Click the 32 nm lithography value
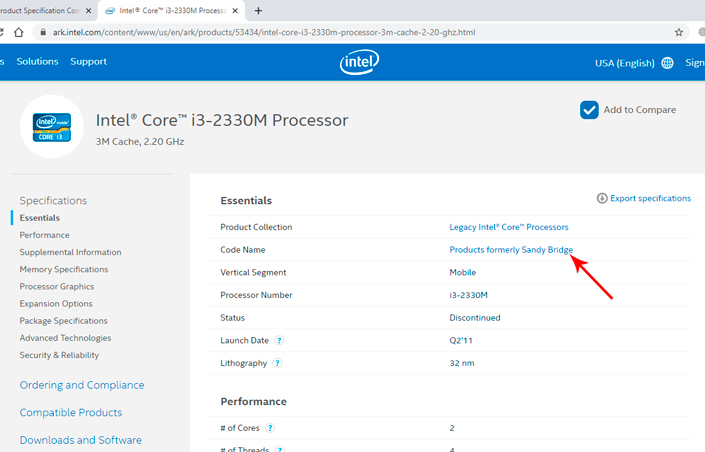The width and height of the screenshot is (705, 452). click(x=462, y=363)
